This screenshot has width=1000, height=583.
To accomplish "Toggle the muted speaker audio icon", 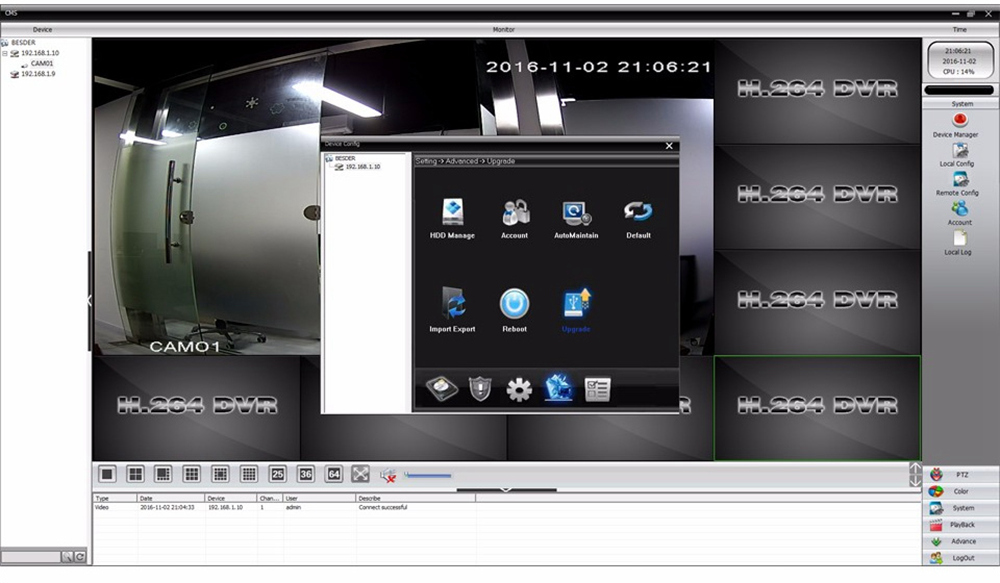I will (388, 475).
